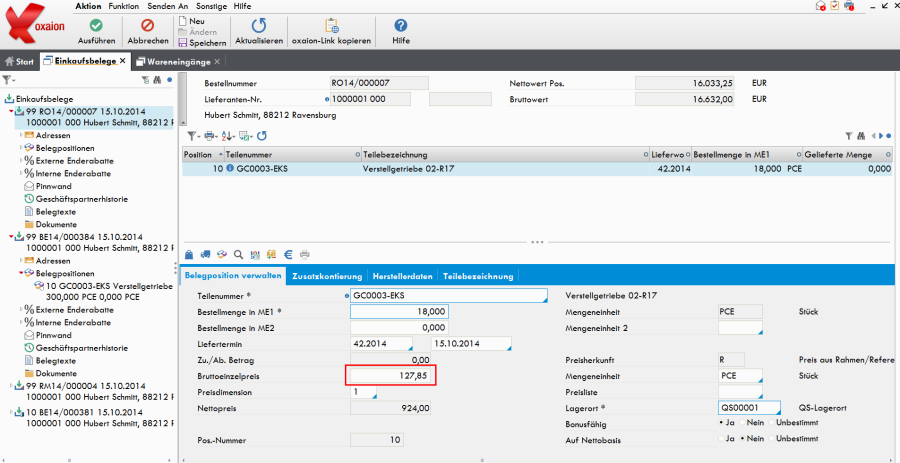900x463 pixels.
Task: Open the table print dropdown
Action: coord(210,136)
